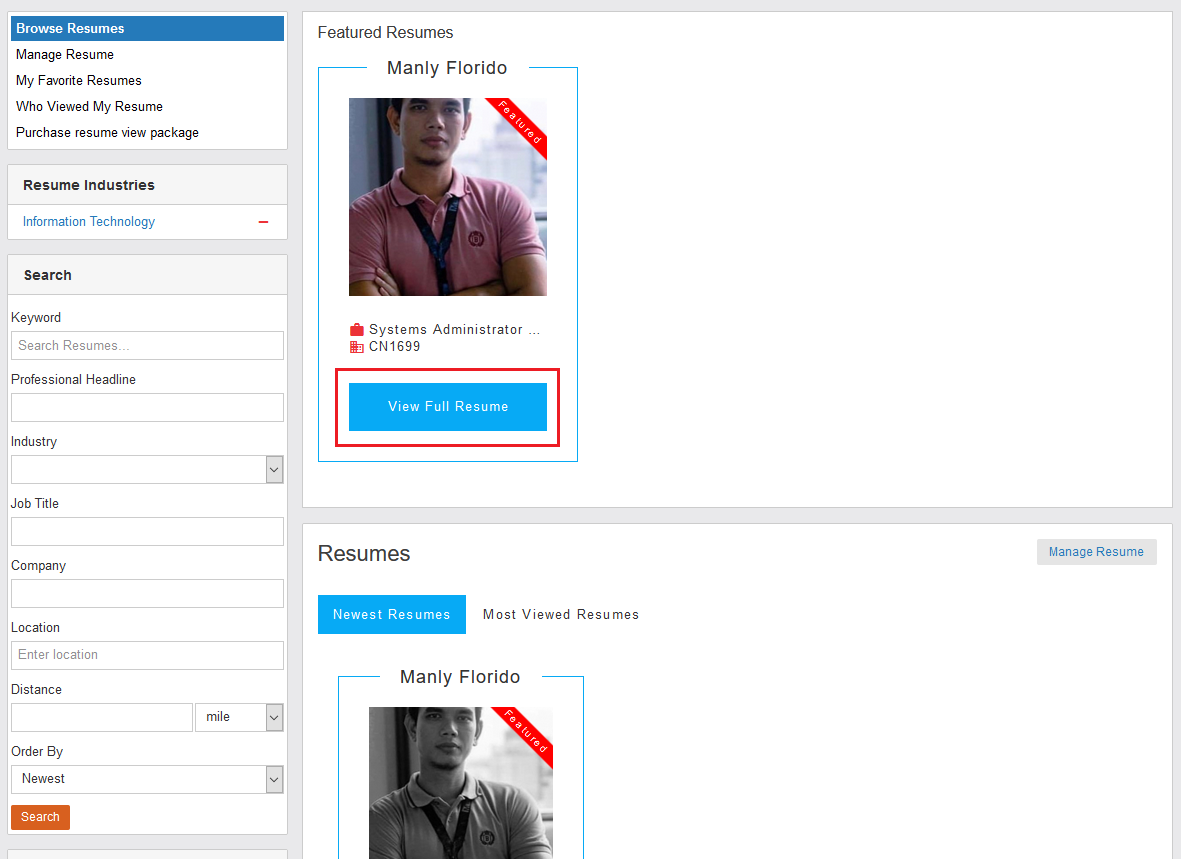Click the View Full Resume button
The image size is (1181, 859).
448,407
